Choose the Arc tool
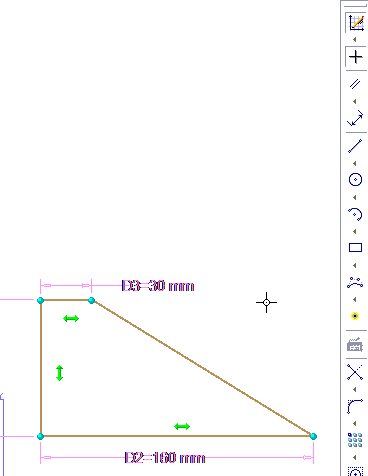Screen dimensions: 368x476 pos(355,214)
